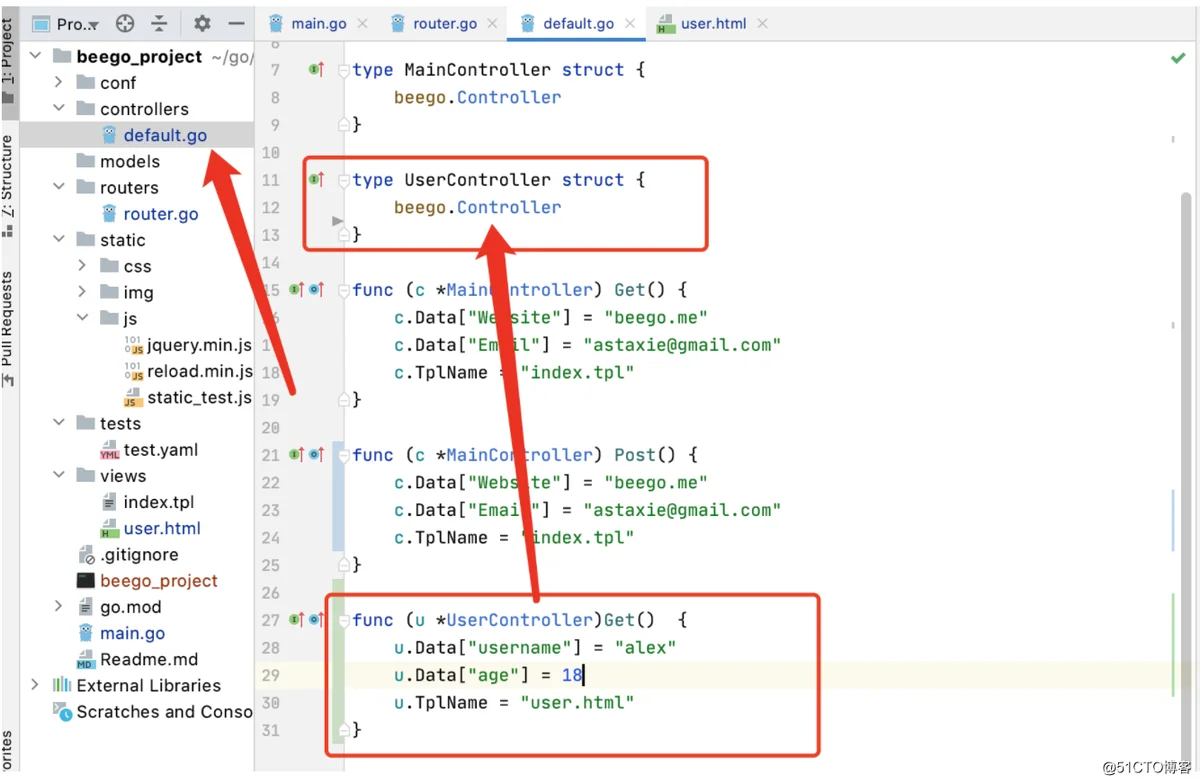Open the Project view dropdown
Screen dimensions: 1200x784
coord(66,23)
